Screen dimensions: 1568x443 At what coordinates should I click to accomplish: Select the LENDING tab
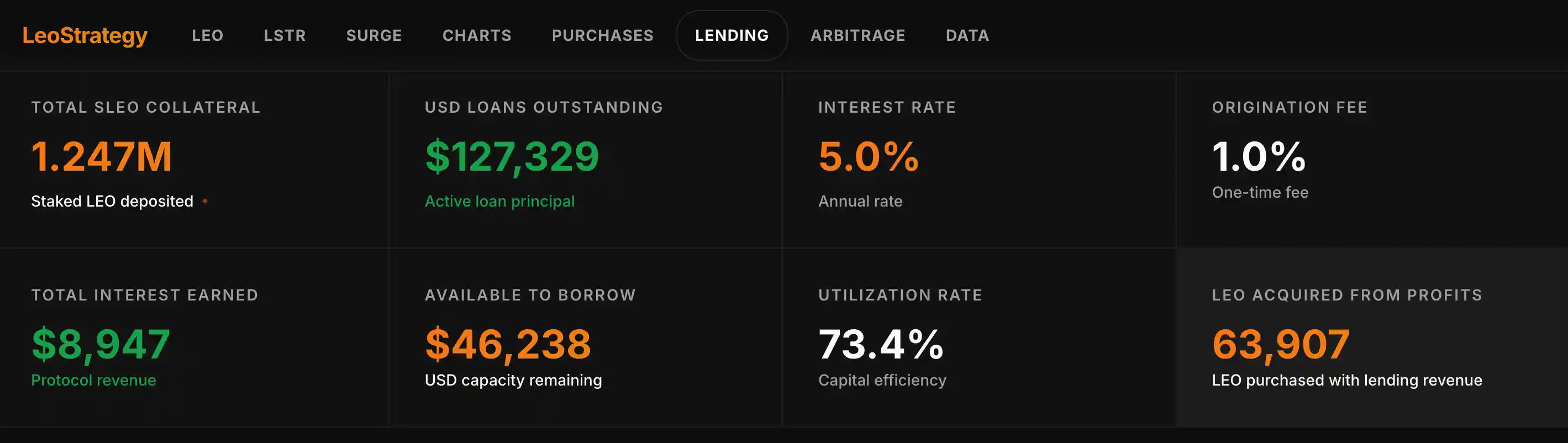coord(732,35)
